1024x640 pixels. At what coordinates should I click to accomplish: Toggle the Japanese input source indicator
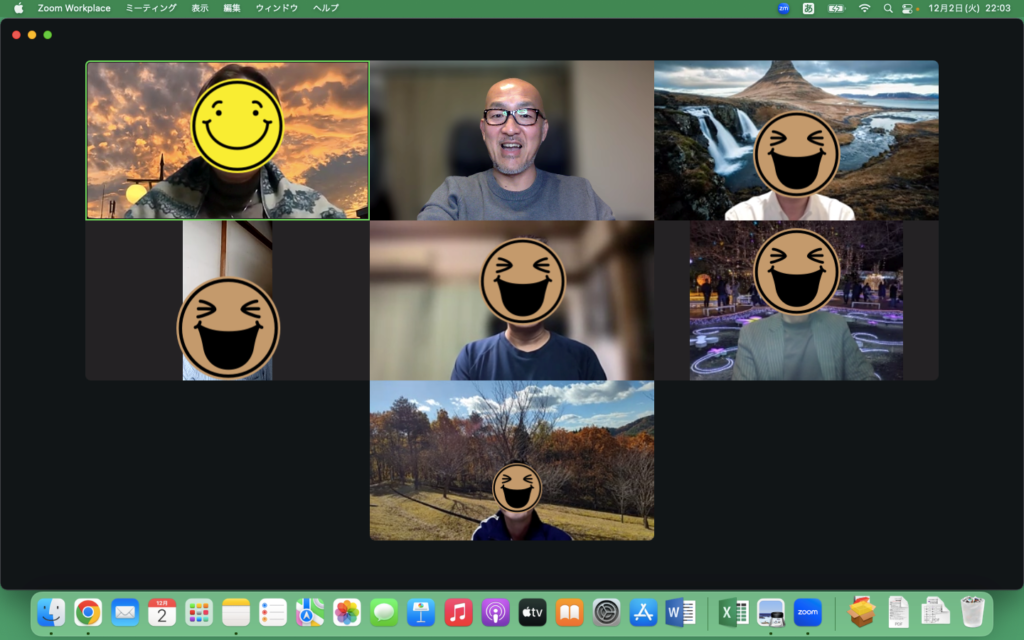(808, 8)
